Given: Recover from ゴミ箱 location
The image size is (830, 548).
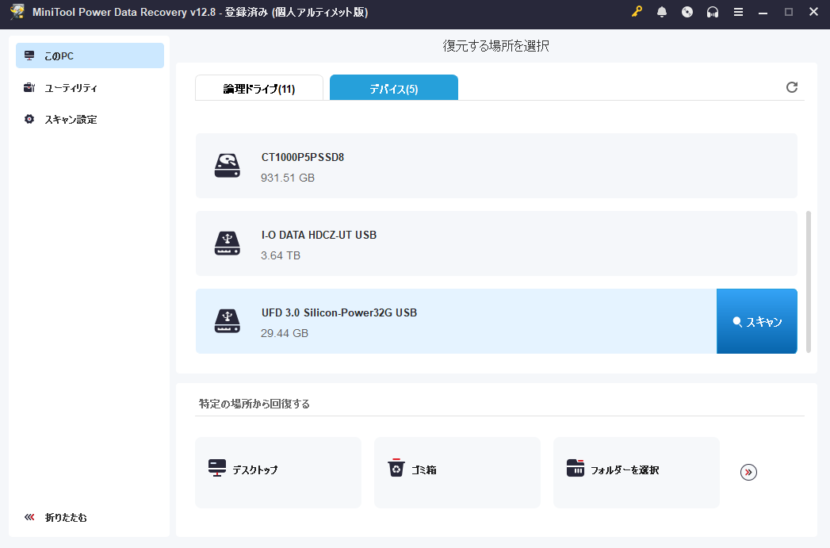Looking at the screenshot, I should tap(457, 471).
